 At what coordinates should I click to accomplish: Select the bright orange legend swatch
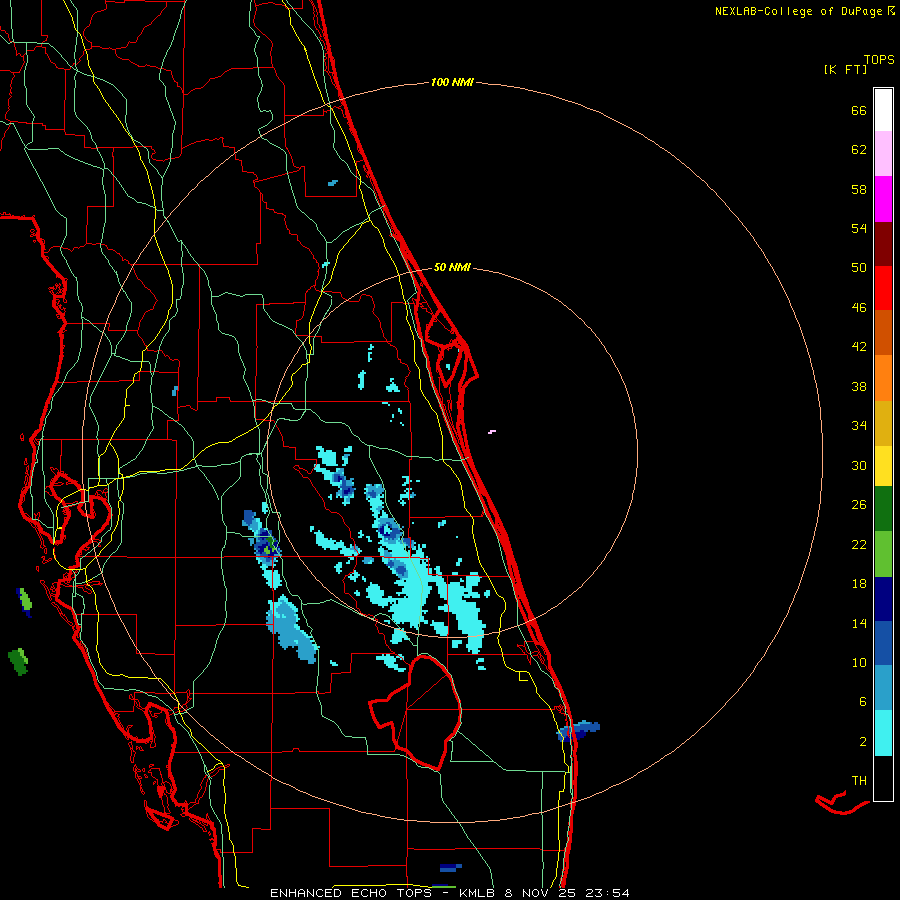[x=883, y=378]
